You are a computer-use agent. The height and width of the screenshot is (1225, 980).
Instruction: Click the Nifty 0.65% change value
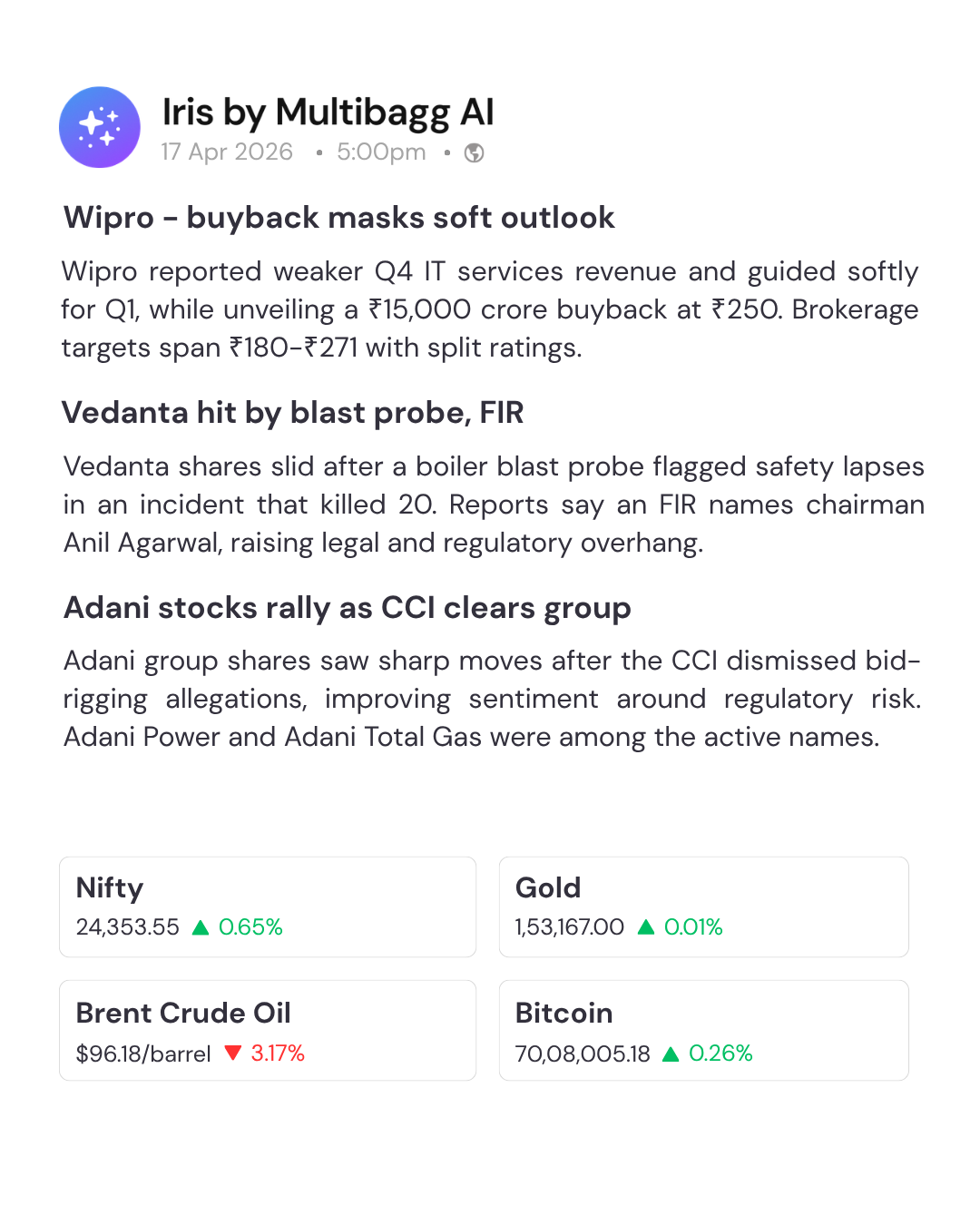tap(250, 927)
